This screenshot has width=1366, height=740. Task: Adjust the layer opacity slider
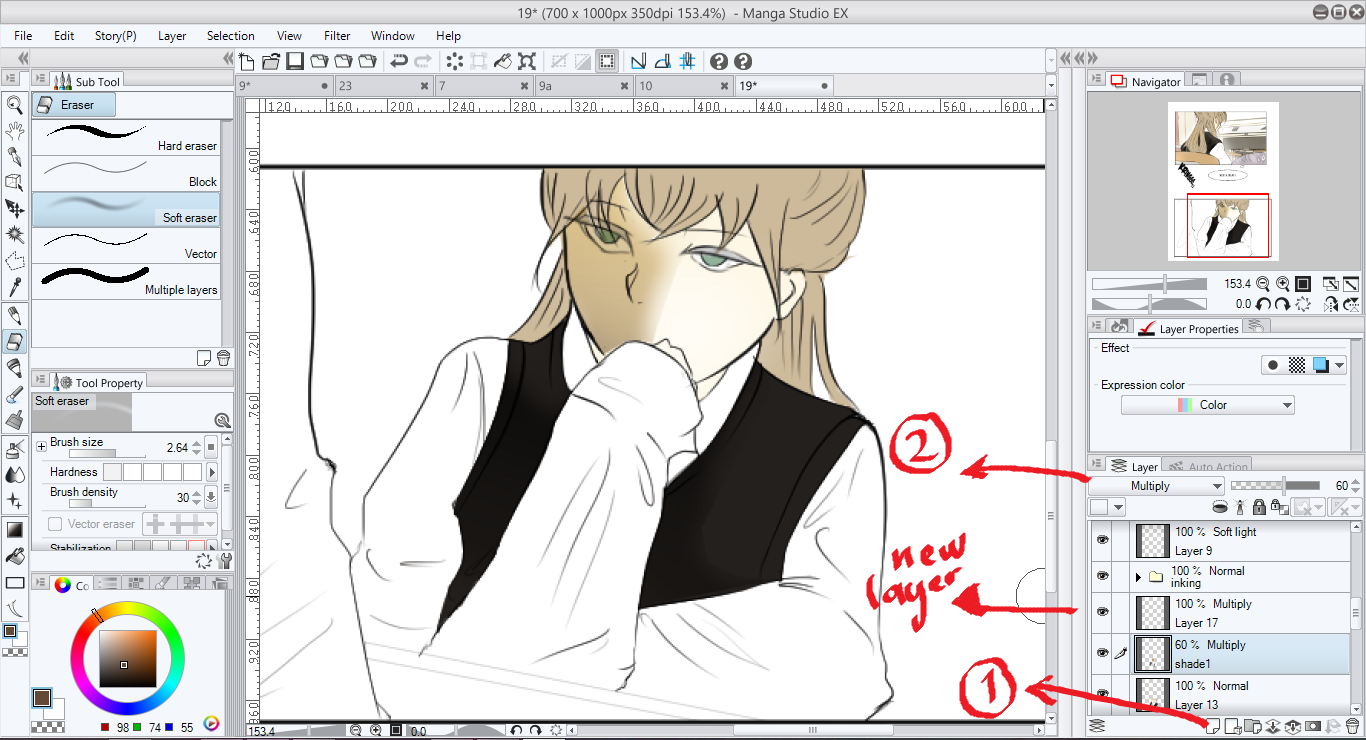[x=1284, y=485]
